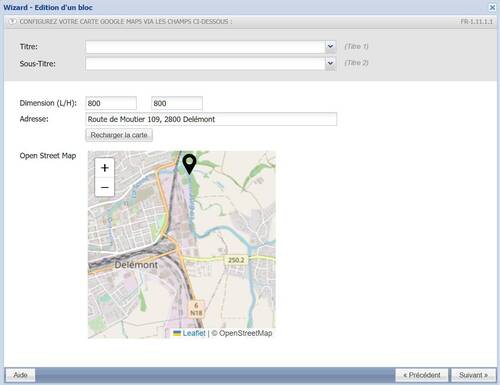Collapse the configuration header using the round arrow icon
The height and width of the screenshot is (385, 500).
[x=12, y=22]
